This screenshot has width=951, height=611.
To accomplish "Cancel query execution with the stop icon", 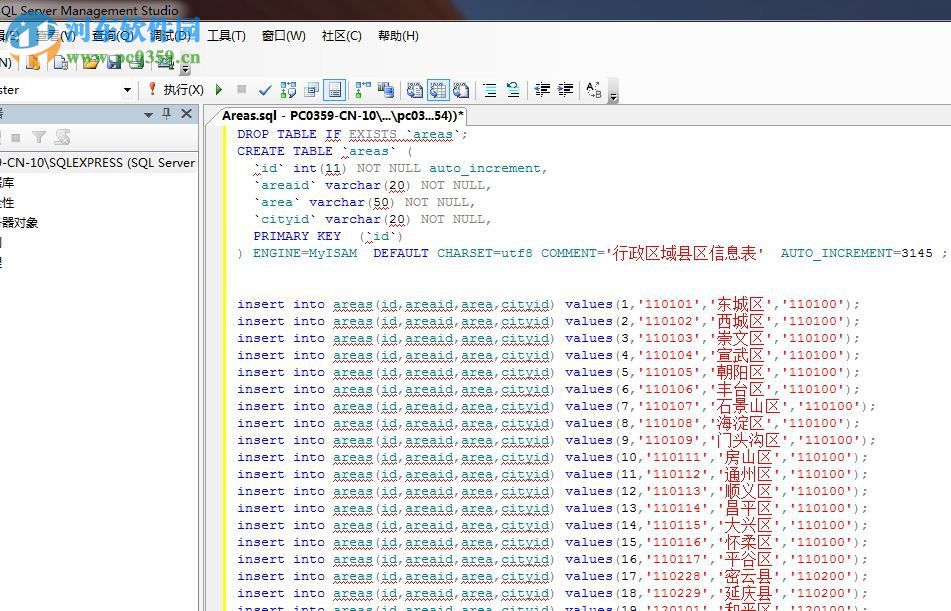I will click(x=242, y=90).
